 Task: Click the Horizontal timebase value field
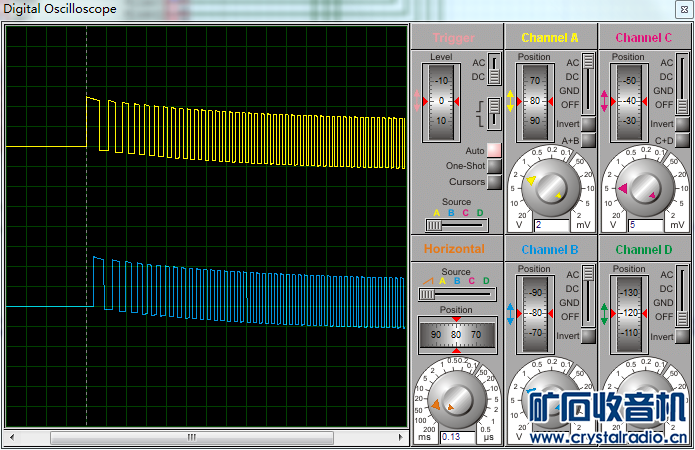[x=457, y=437]
